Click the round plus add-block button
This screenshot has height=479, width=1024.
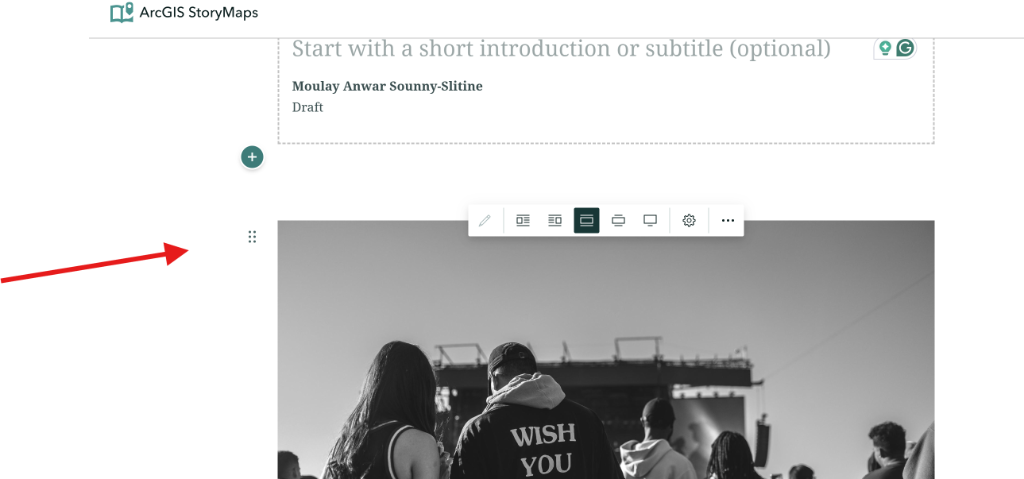pos(252,157)
